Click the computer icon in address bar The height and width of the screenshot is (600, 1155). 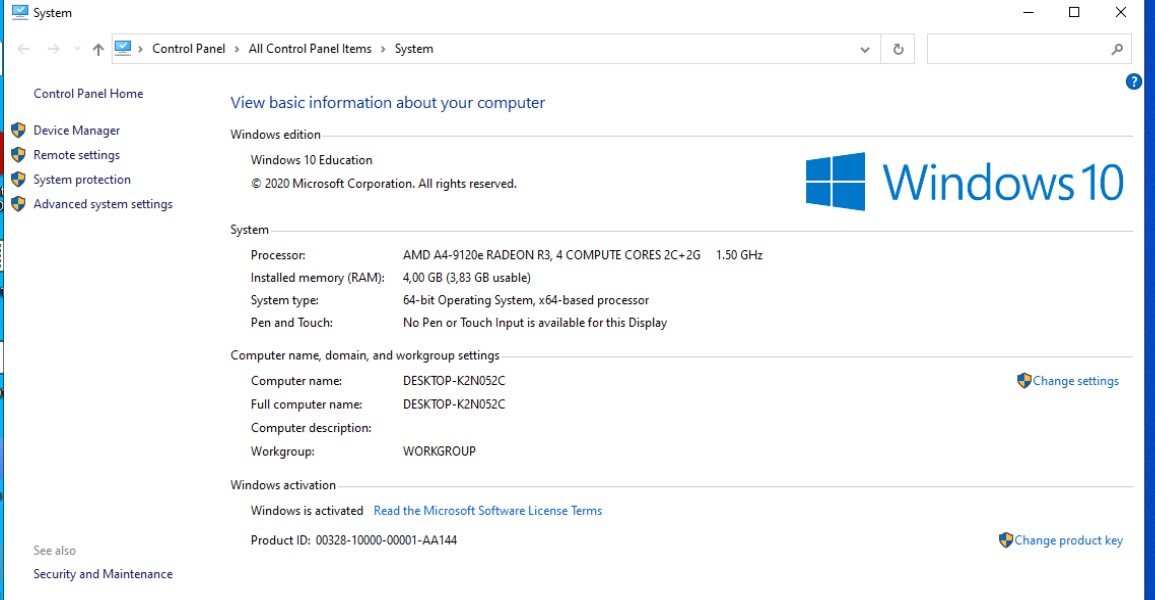[x=123, y=49]
